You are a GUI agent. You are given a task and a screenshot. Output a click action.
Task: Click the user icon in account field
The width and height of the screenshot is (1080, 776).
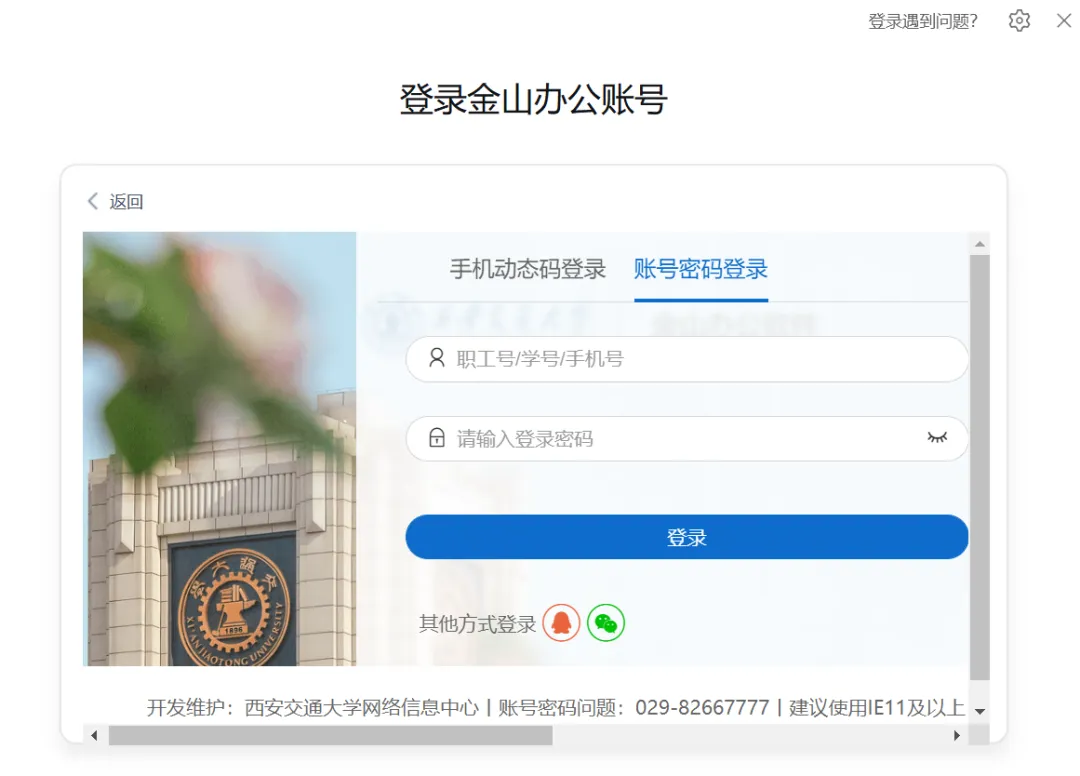click(437, 357)
